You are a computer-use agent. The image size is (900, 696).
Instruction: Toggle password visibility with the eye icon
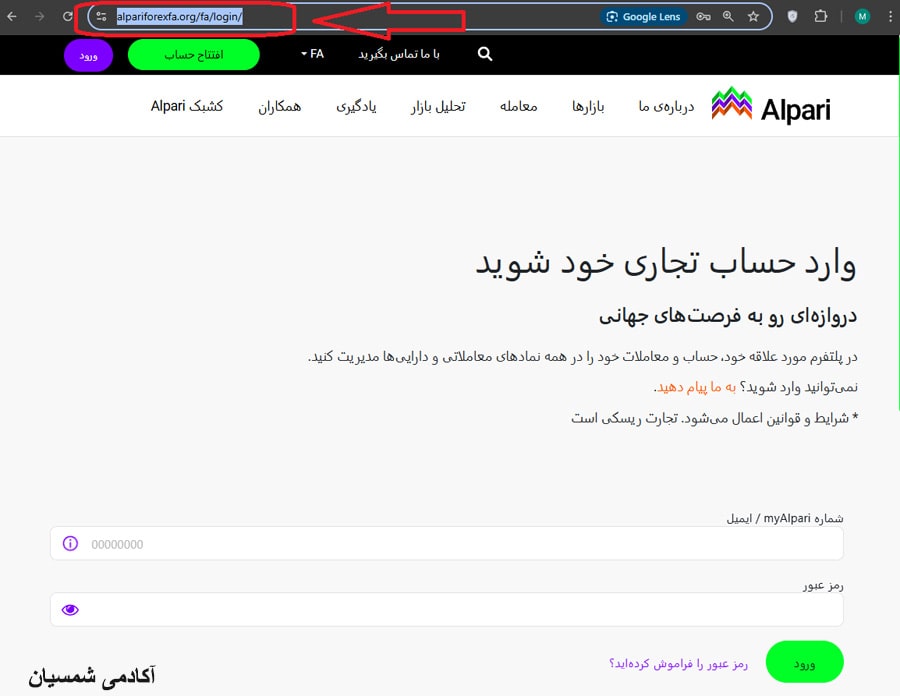(x=70, y=609)
